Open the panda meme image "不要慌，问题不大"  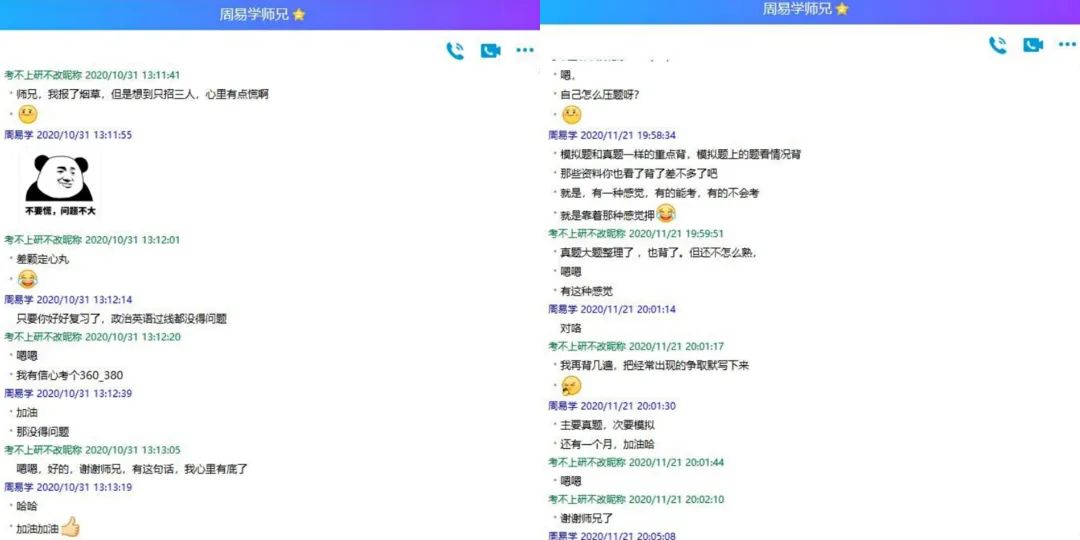click(60, 185)
